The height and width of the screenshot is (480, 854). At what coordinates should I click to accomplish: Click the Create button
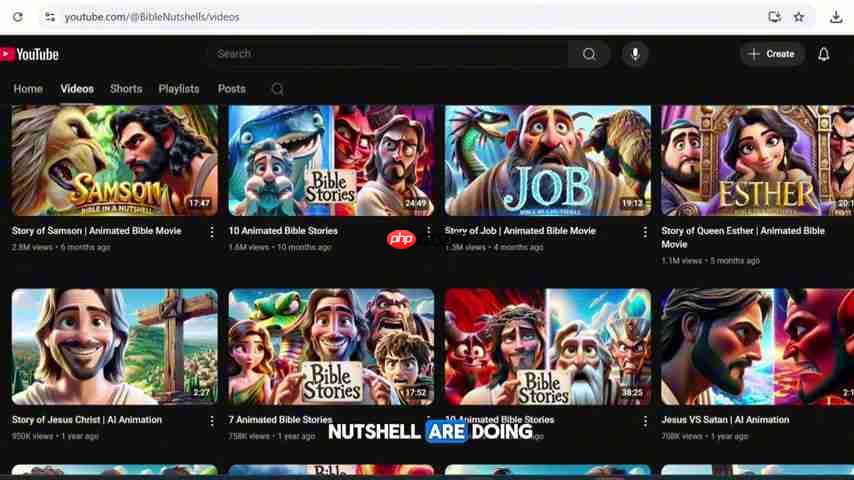[x=772, y=54]
